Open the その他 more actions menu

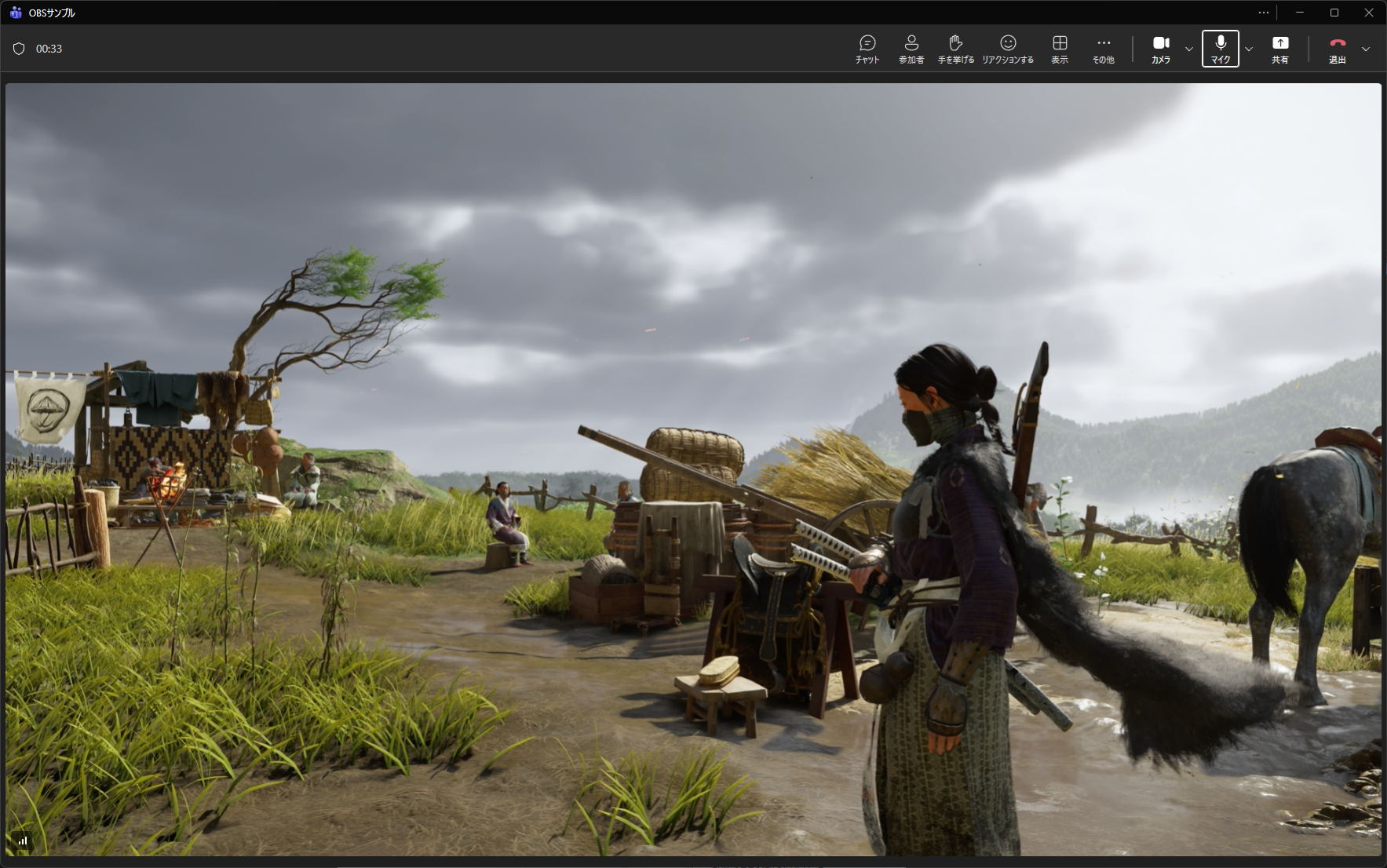point(1103,49)
